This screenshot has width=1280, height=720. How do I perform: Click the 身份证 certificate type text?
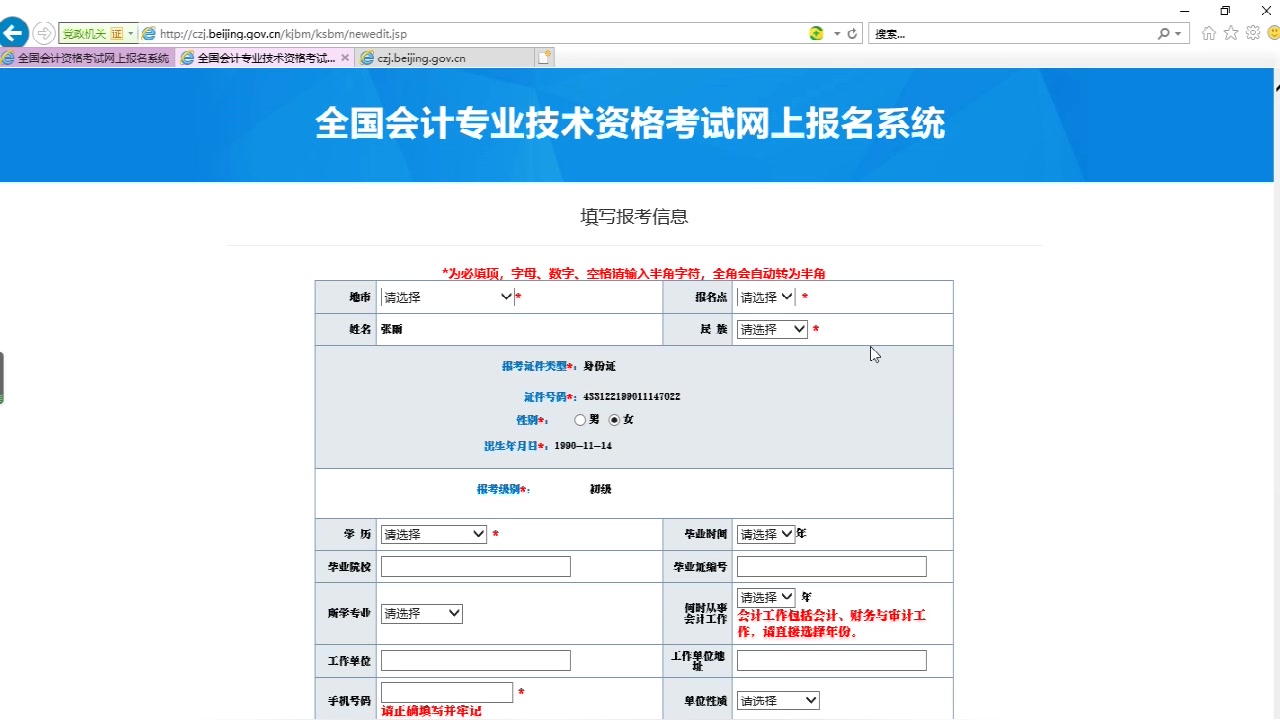[599, 366]
